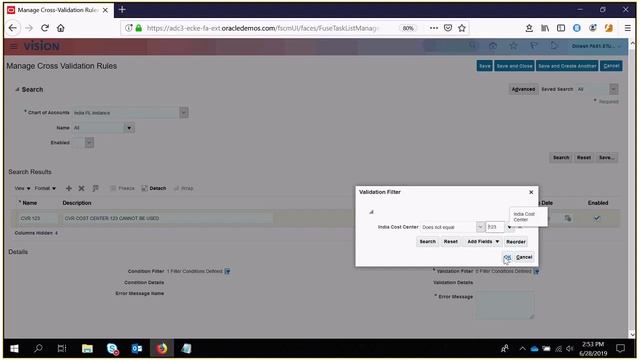Click the Reorder button
Viewport: 640px width, 360px height.
coord(516,242)
